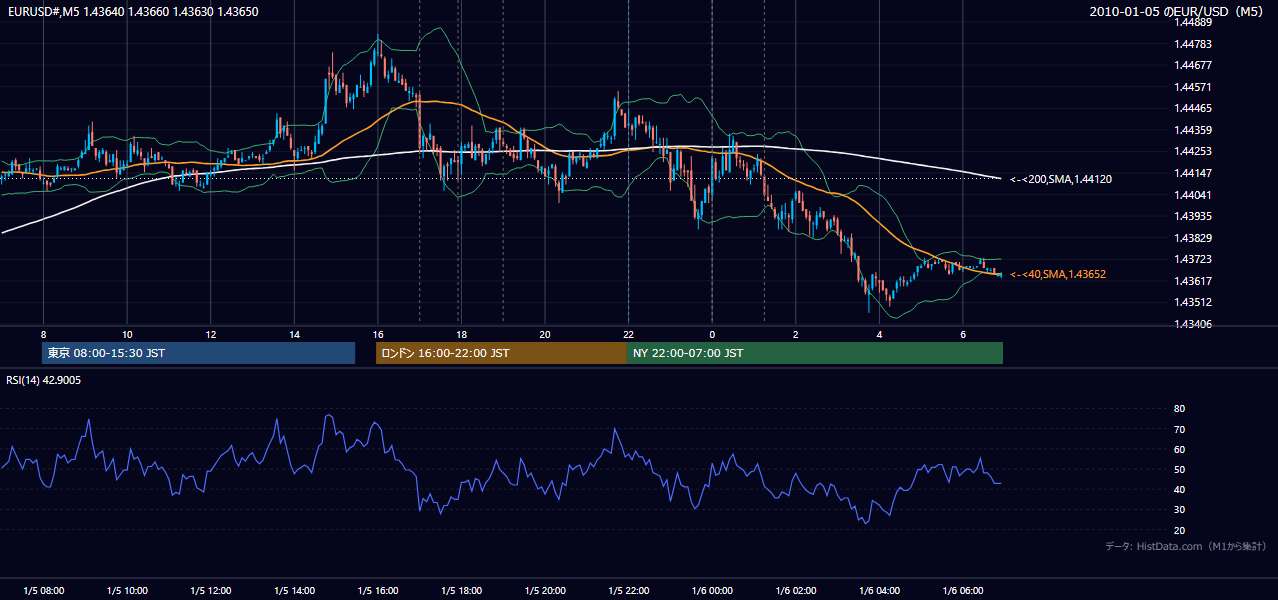The width and height of the screenshot is (1278, 600).
Task: Click hour label 20 under price chart
Action: click(x=544, y=334)
